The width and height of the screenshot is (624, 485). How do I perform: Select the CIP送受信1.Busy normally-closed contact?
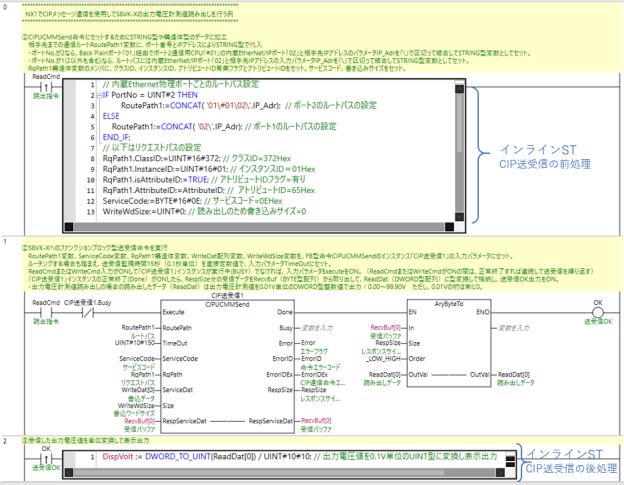[x=88, y=313]
